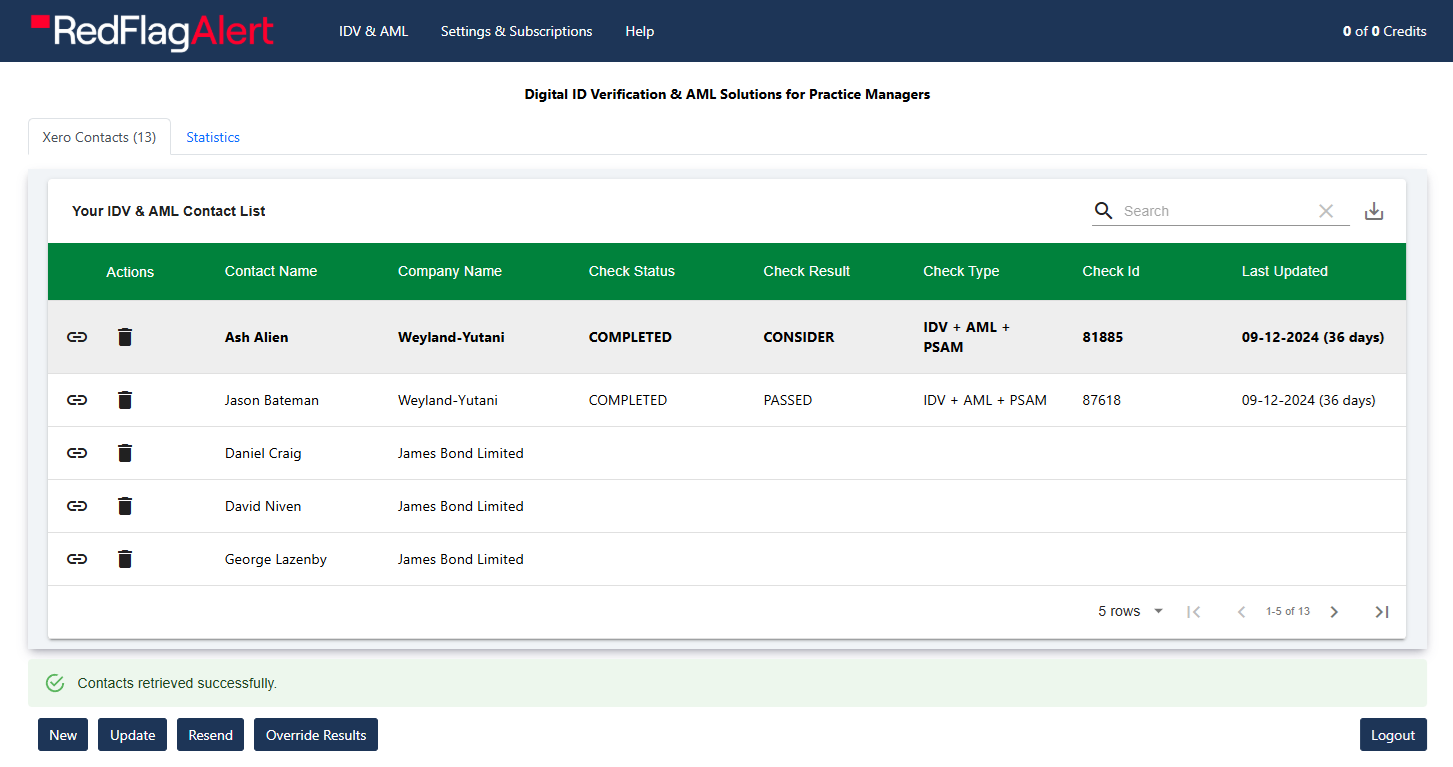Click the RedFlagAlert logo

click(152, 31)
